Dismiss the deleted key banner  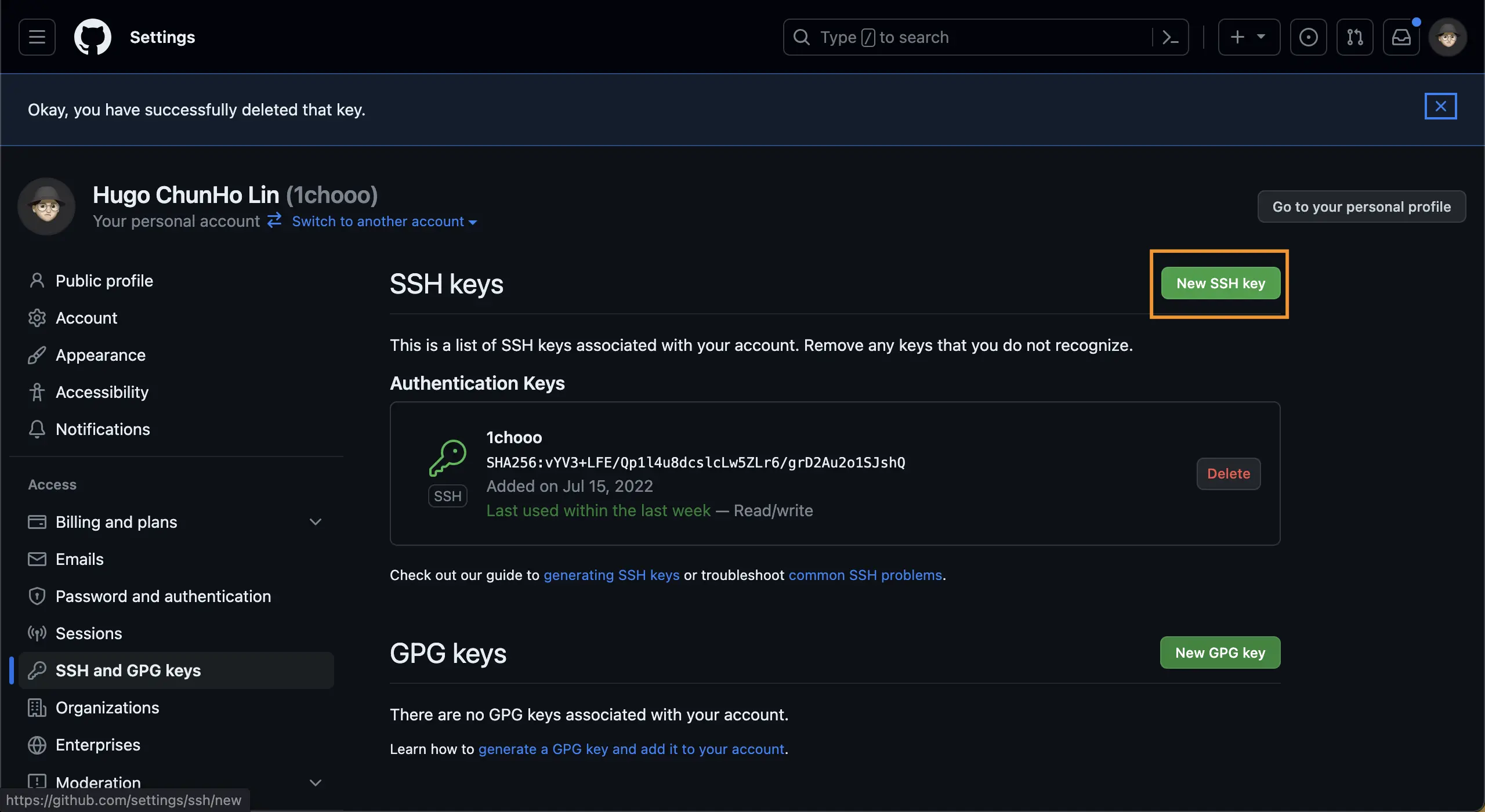[x=1440, y=106]
